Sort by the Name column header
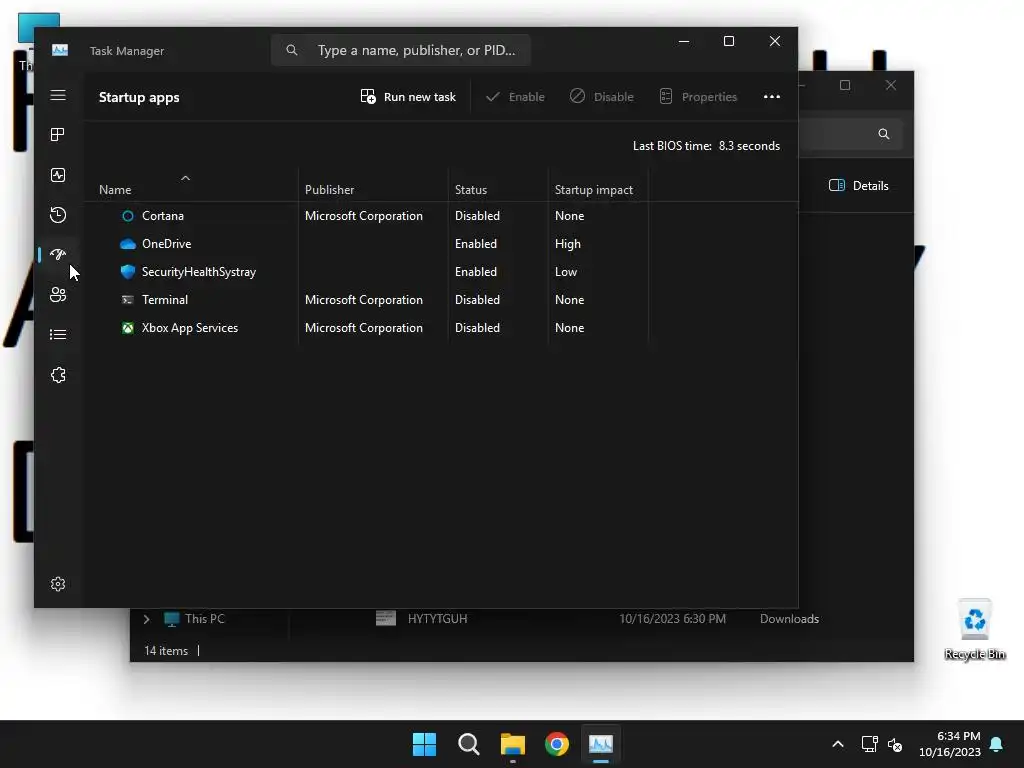The height and width of the screenshot is (768, 1024). click(x=115, y=189)
